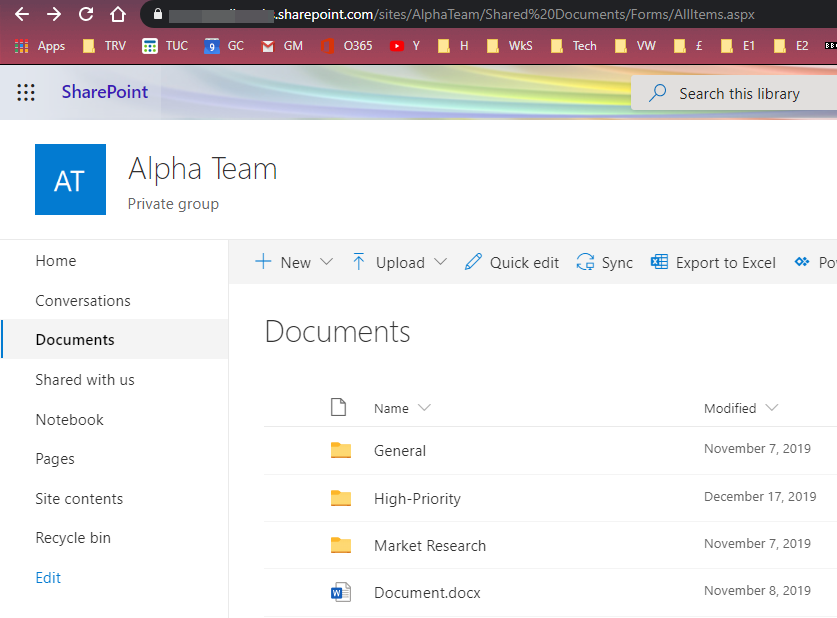The width and height of the screenshot is (837, 618).
Task: Open the E2 bookmark folder
Action: pyautogui.click(x=791, y=46)
